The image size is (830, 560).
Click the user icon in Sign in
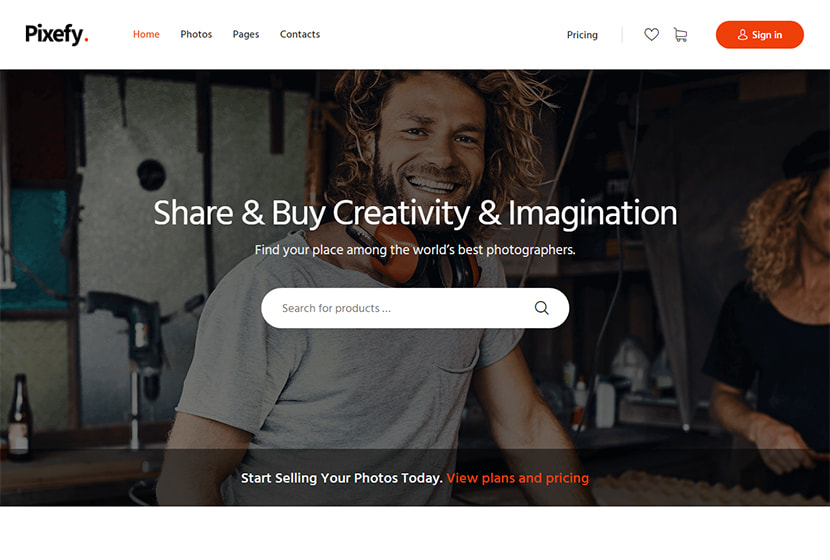click(x=742, y=35)
